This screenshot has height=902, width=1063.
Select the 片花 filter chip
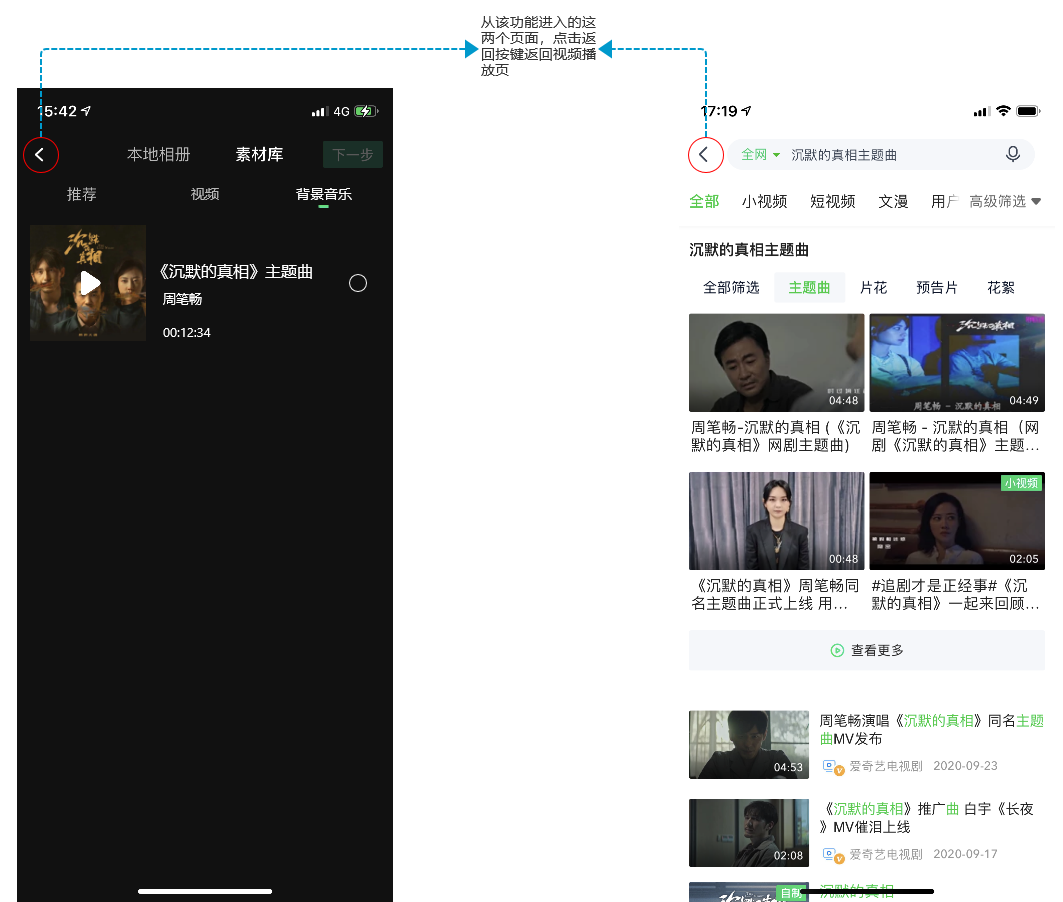point(873,287)
